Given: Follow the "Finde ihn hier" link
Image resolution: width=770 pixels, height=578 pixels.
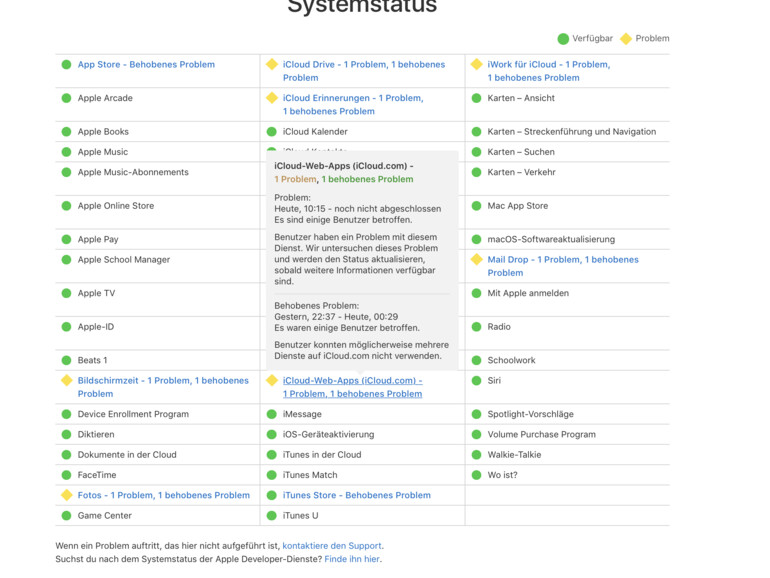Looking at the screenshot, I should point(352,559).
